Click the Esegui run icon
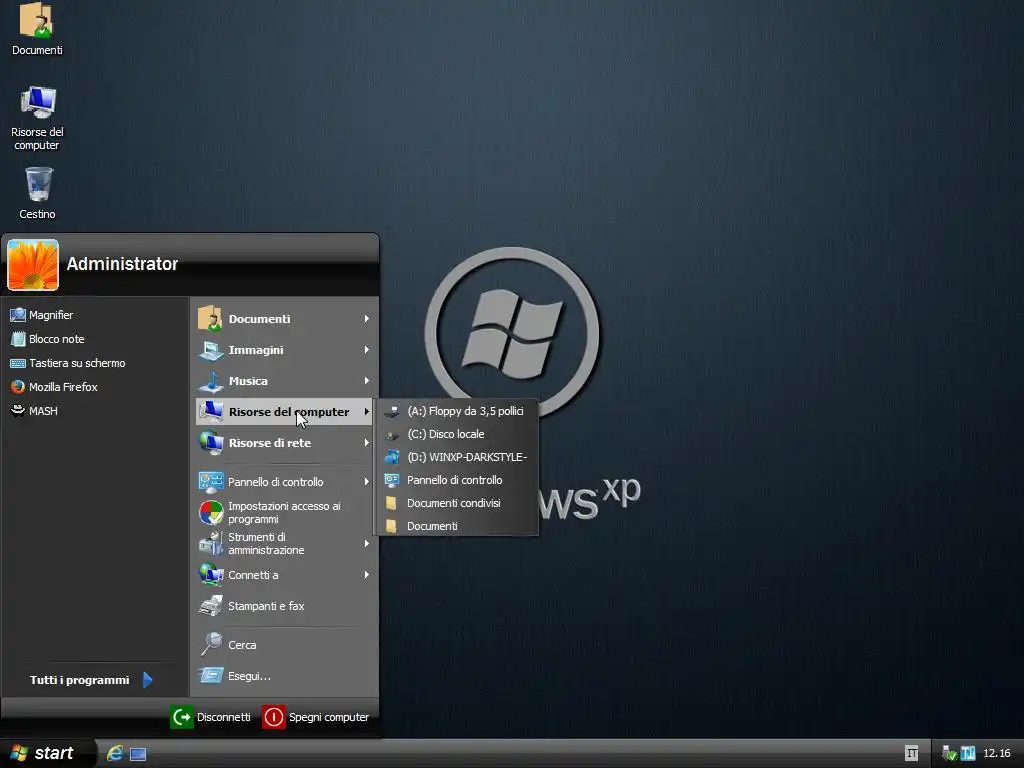This screenshot has width=1024, height=768. [211, 675]
